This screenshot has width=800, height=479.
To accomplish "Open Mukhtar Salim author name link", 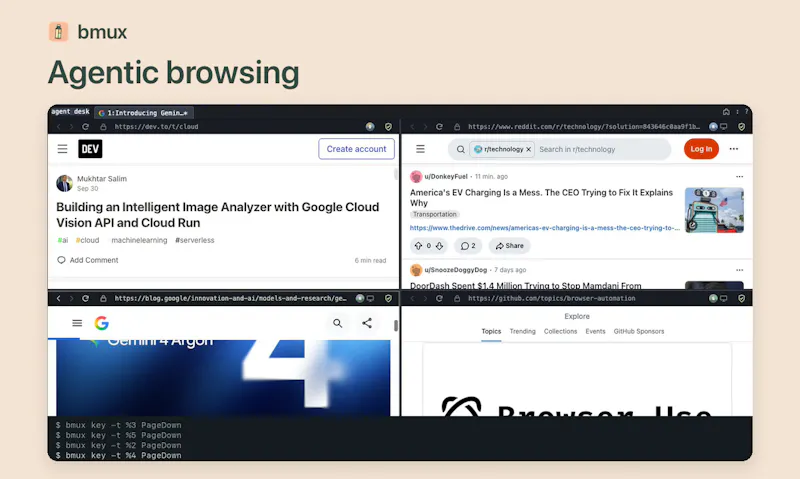I will tap(102, 179).
